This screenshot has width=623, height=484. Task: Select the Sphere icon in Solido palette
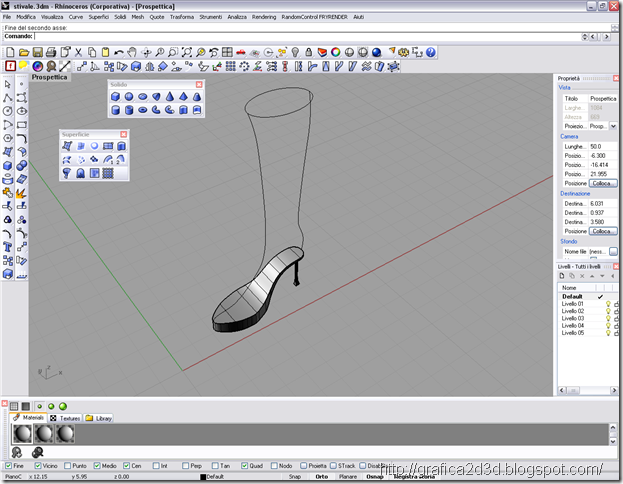click(x=129, y=97)
